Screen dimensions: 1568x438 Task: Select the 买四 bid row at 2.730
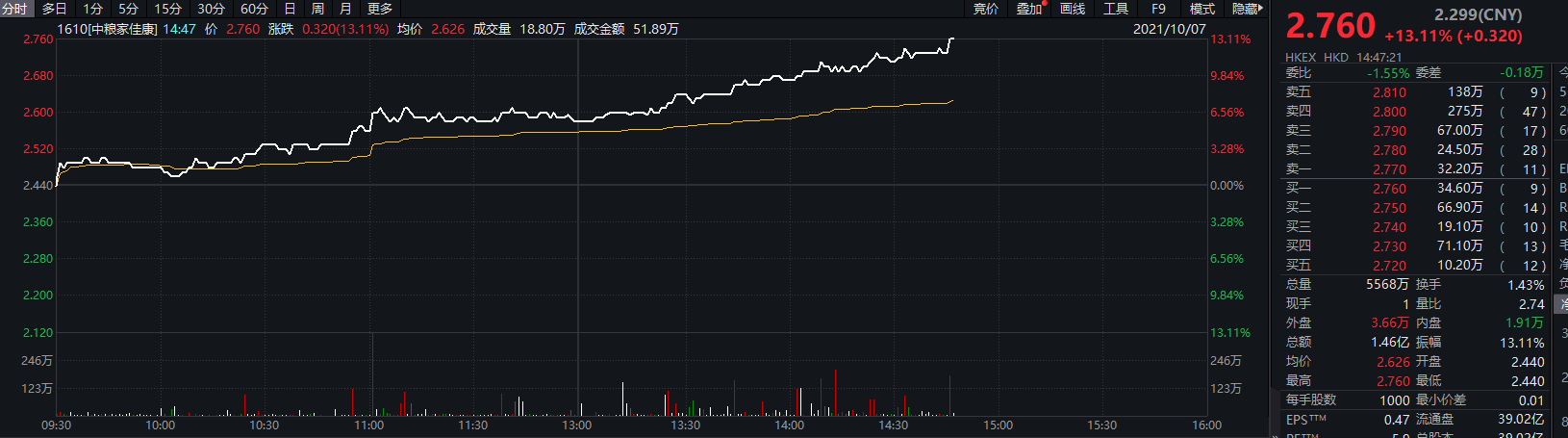click(1416, 246)
